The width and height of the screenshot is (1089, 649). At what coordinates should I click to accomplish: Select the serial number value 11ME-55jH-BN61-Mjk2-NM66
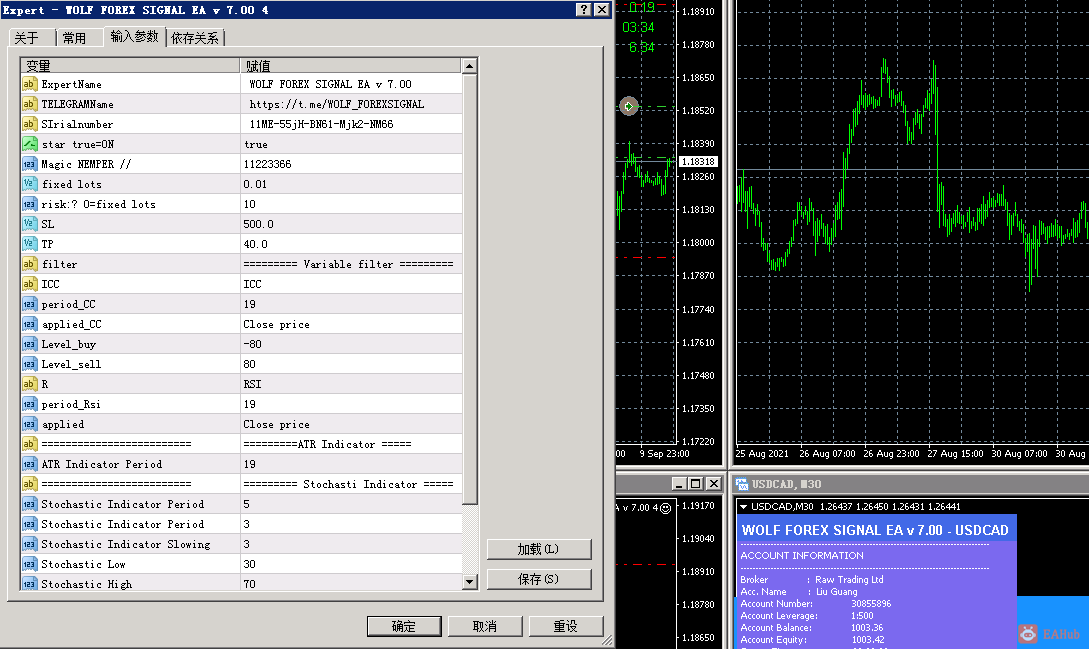point(351,124)
